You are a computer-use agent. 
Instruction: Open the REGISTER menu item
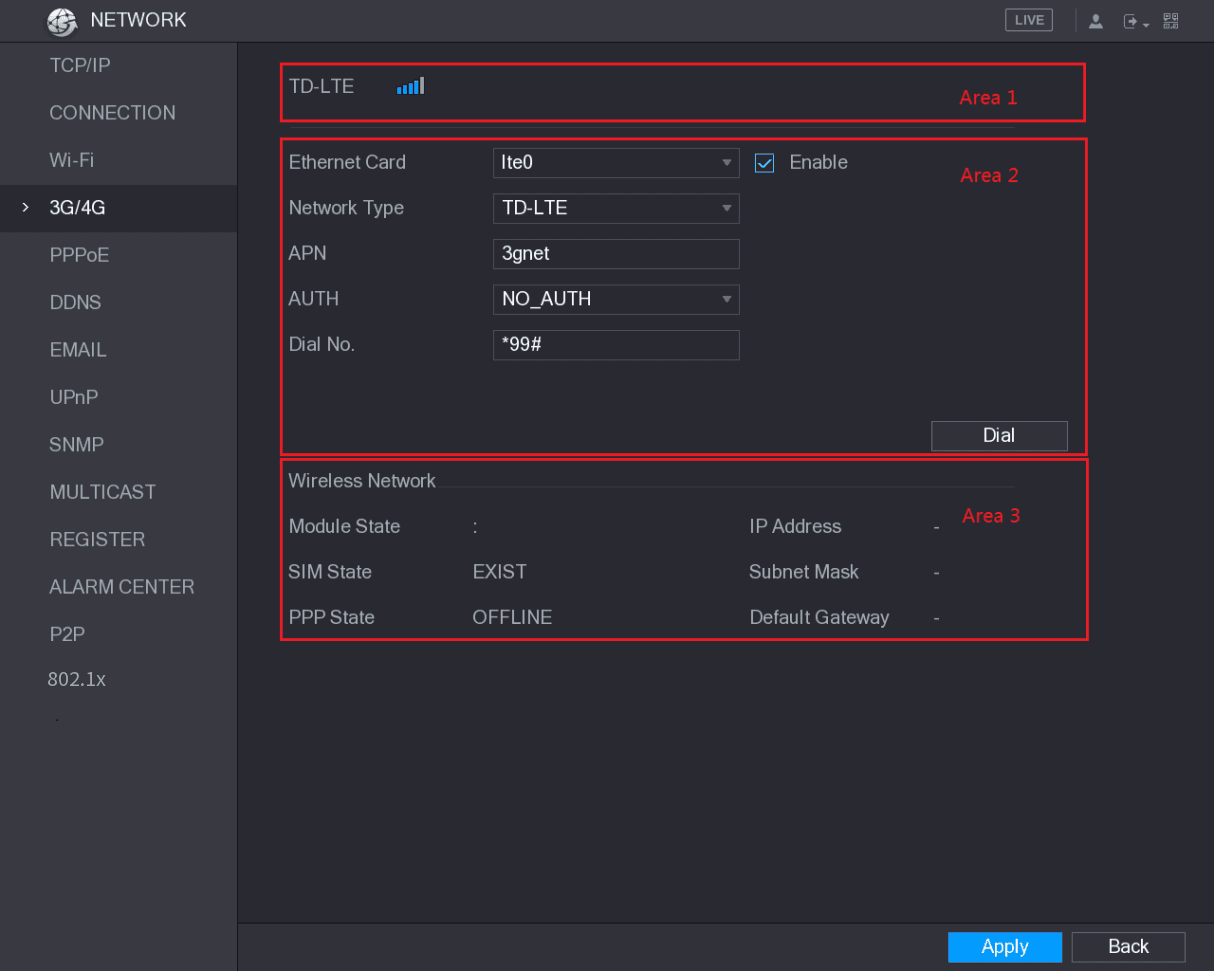point(118,540)
